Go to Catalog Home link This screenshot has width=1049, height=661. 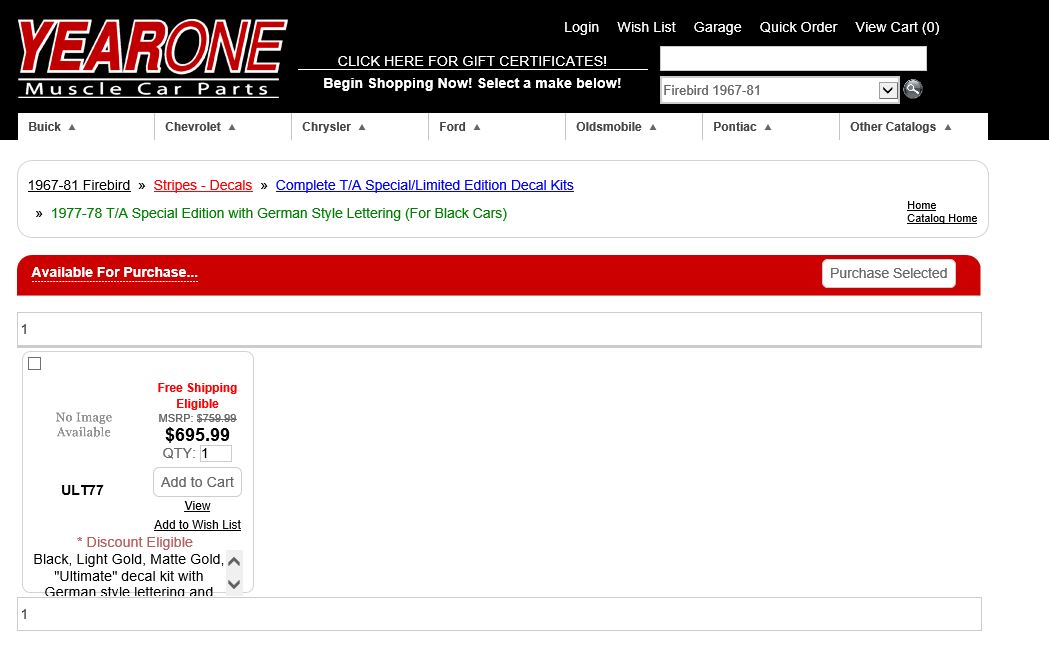point(942,219)
